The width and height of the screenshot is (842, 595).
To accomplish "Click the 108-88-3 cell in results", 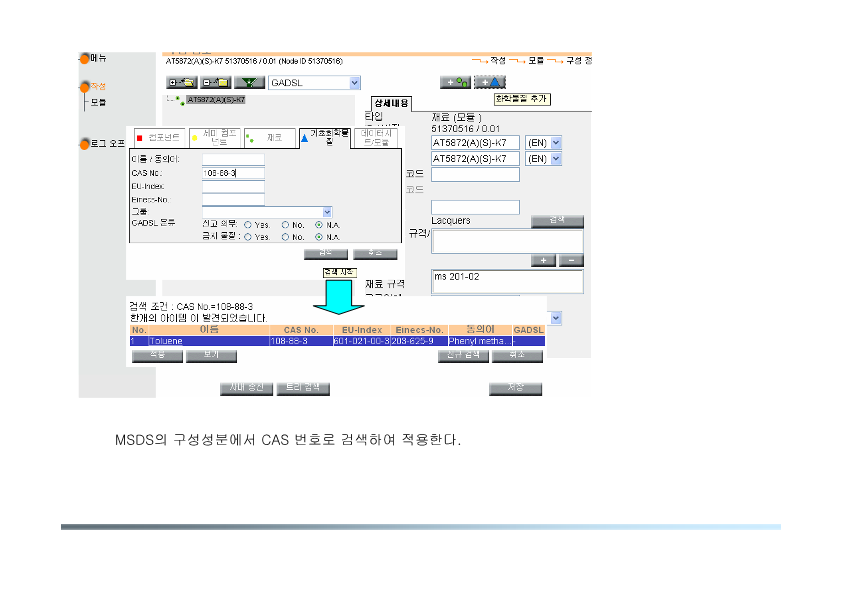I will point(301,341).
